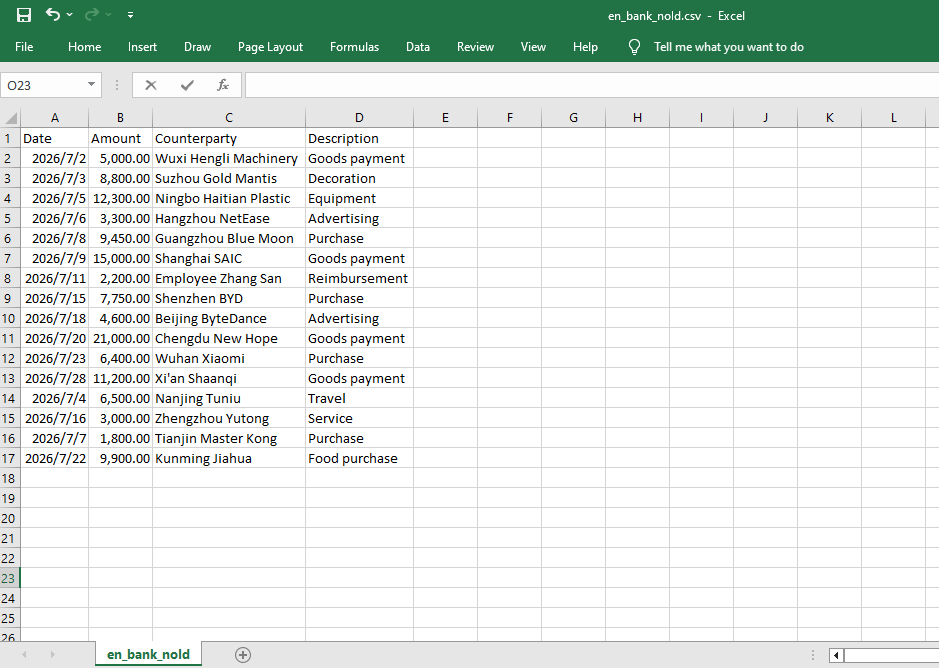Image resolution: width=939 pixels, height=668 pixels.
Task: Open the File tab
Action: click(x=24, y=47)
